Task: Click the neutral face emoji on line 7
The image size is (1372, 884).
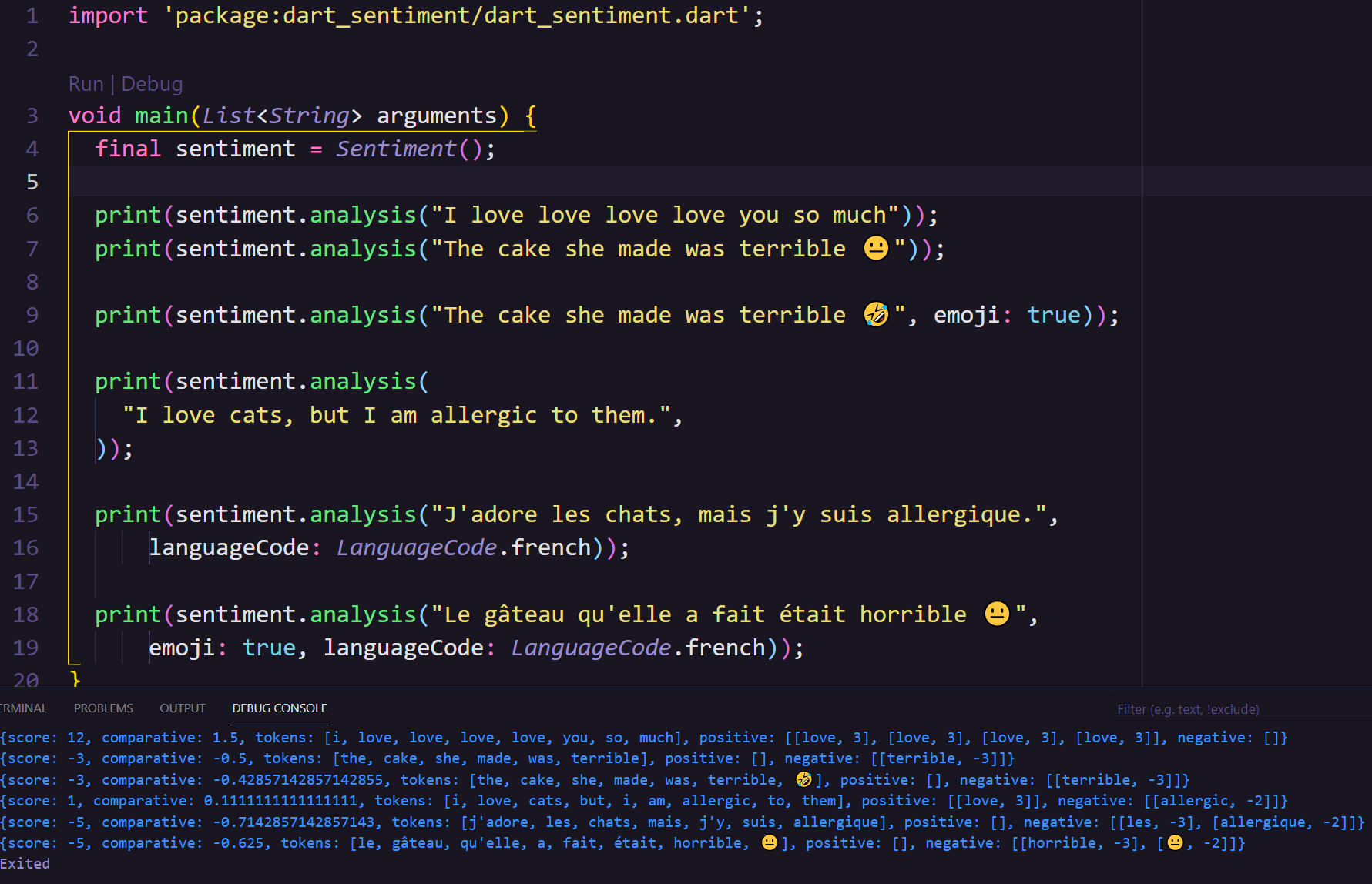Action: pyautogui.click(x=876, y=248)
